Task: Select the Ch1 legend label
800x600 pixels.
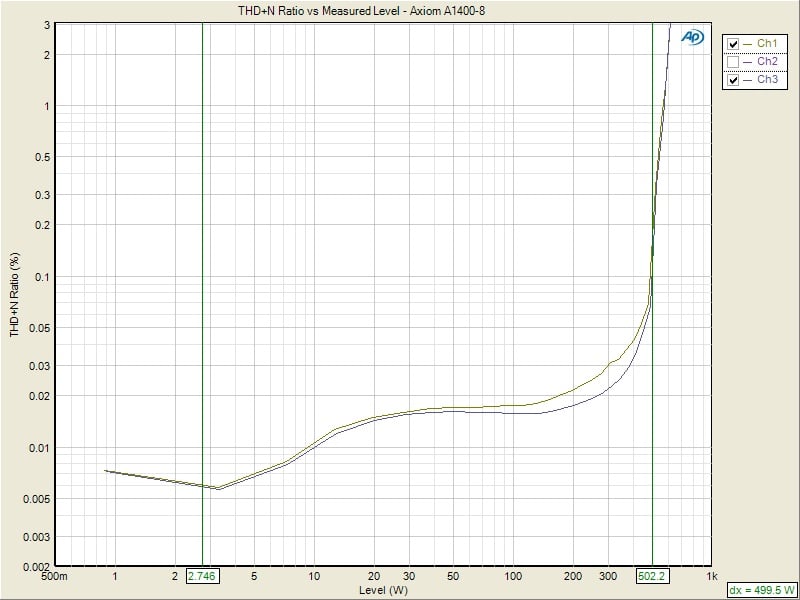Action: coord(767,44)
